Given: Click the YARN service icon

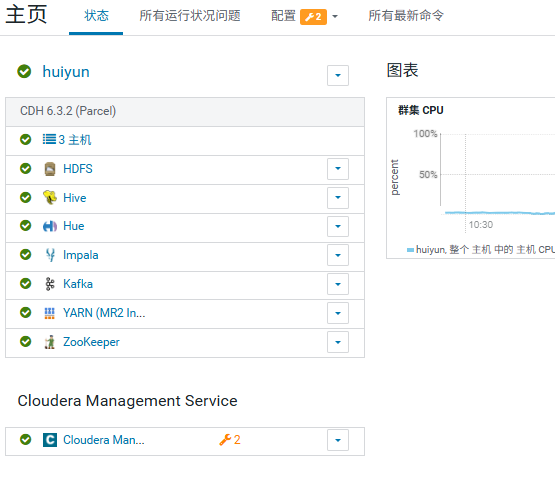Looking at the screenshot, I should [x=50, y=313].
